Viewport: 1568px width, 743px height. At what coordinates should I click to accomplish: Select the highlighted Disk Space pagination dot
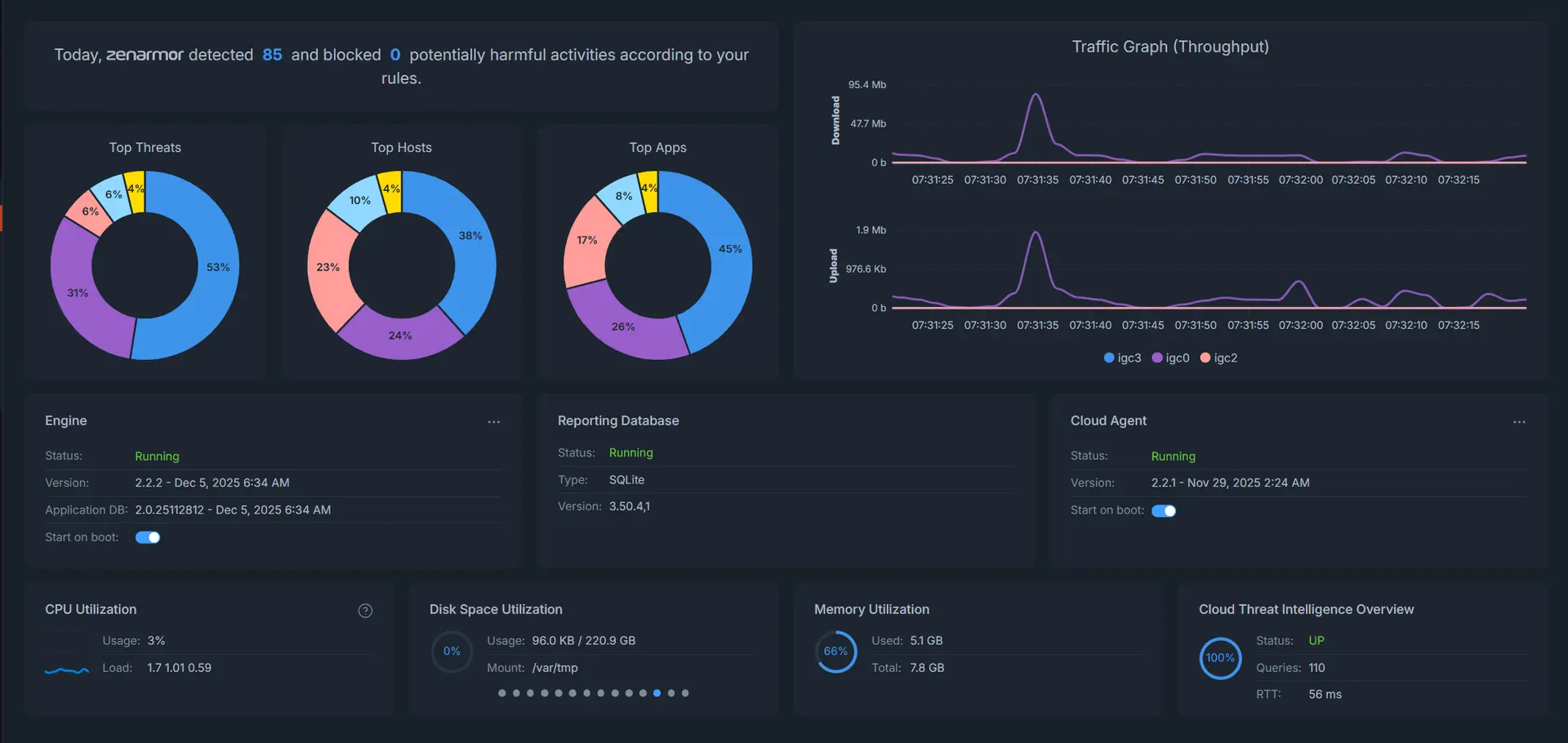[657, 692]
